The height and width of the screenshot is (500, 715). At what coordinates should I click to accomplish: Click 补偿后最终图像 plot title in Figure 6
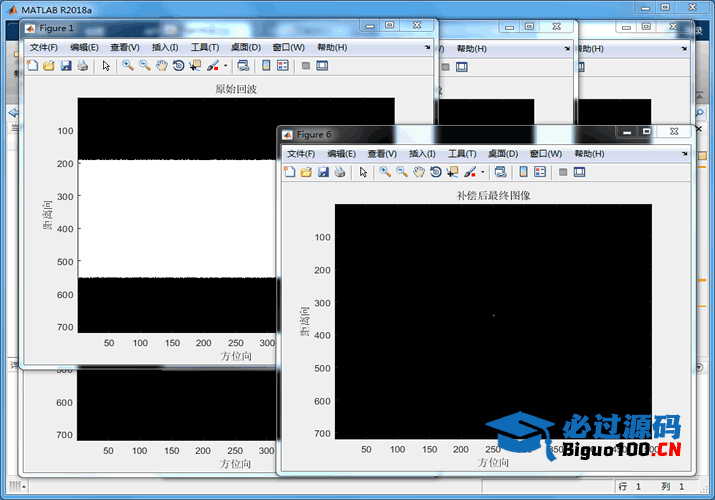(x=493, y=196)
